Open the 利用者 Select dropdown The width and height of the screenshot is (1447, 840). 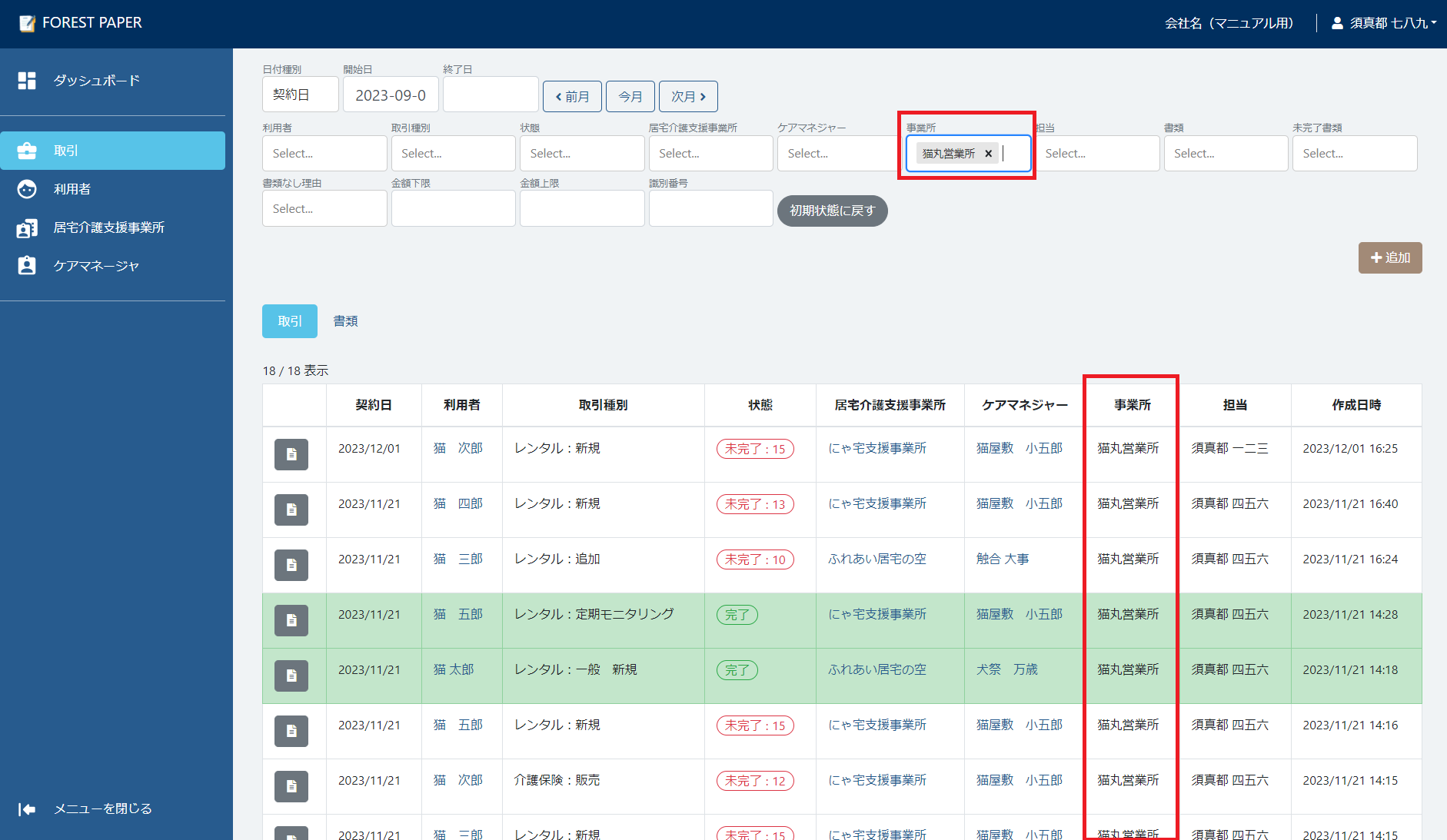[324, 154]
